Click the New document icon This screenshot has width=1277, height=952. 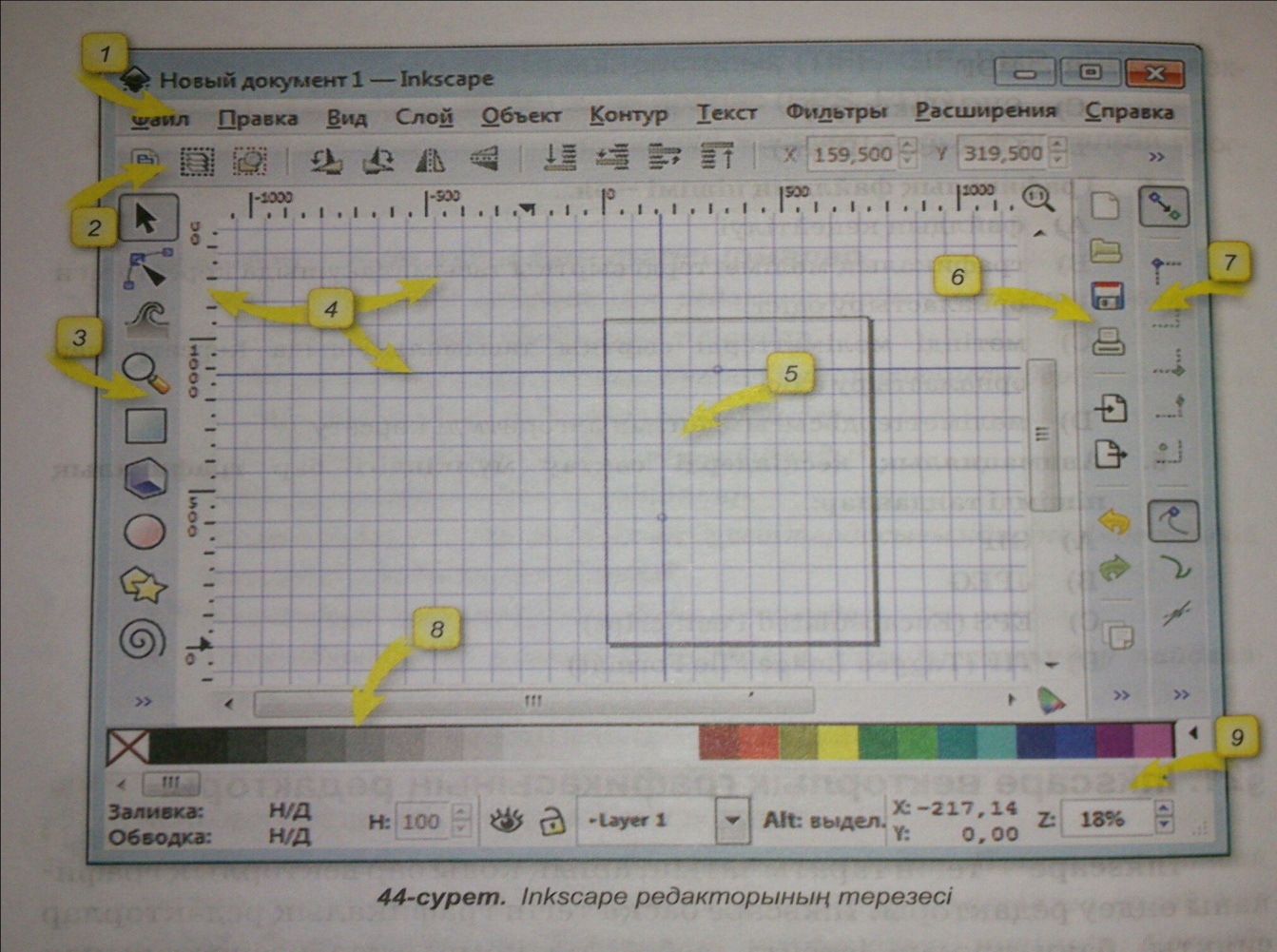click(x=1105, y=204)
